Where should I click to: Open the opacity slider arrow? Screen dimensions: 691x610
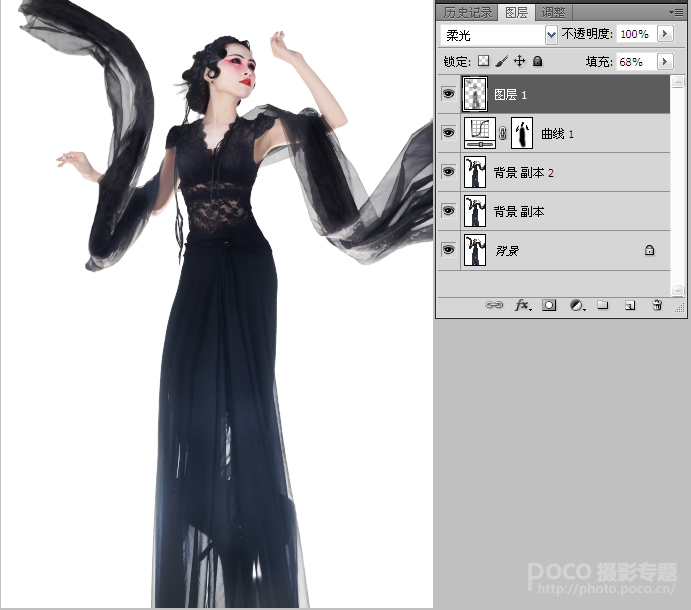click(x=665, y=33)
